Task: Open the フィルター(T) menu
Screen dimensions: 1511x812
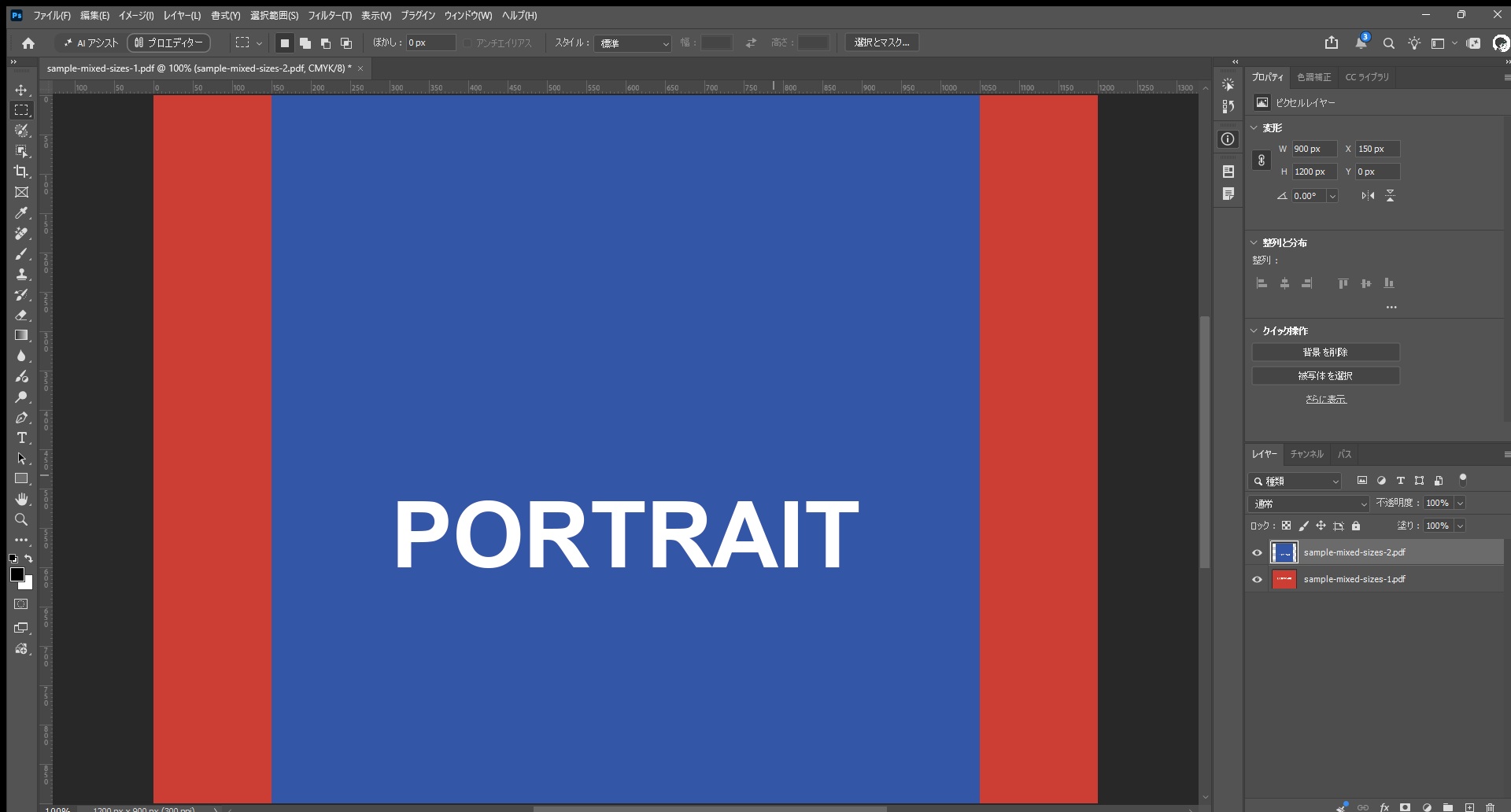Action: (330, 16)
